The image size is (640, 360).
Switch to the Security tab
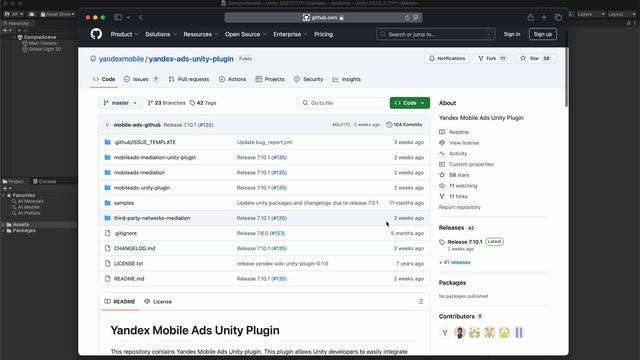tap(309, 79)
